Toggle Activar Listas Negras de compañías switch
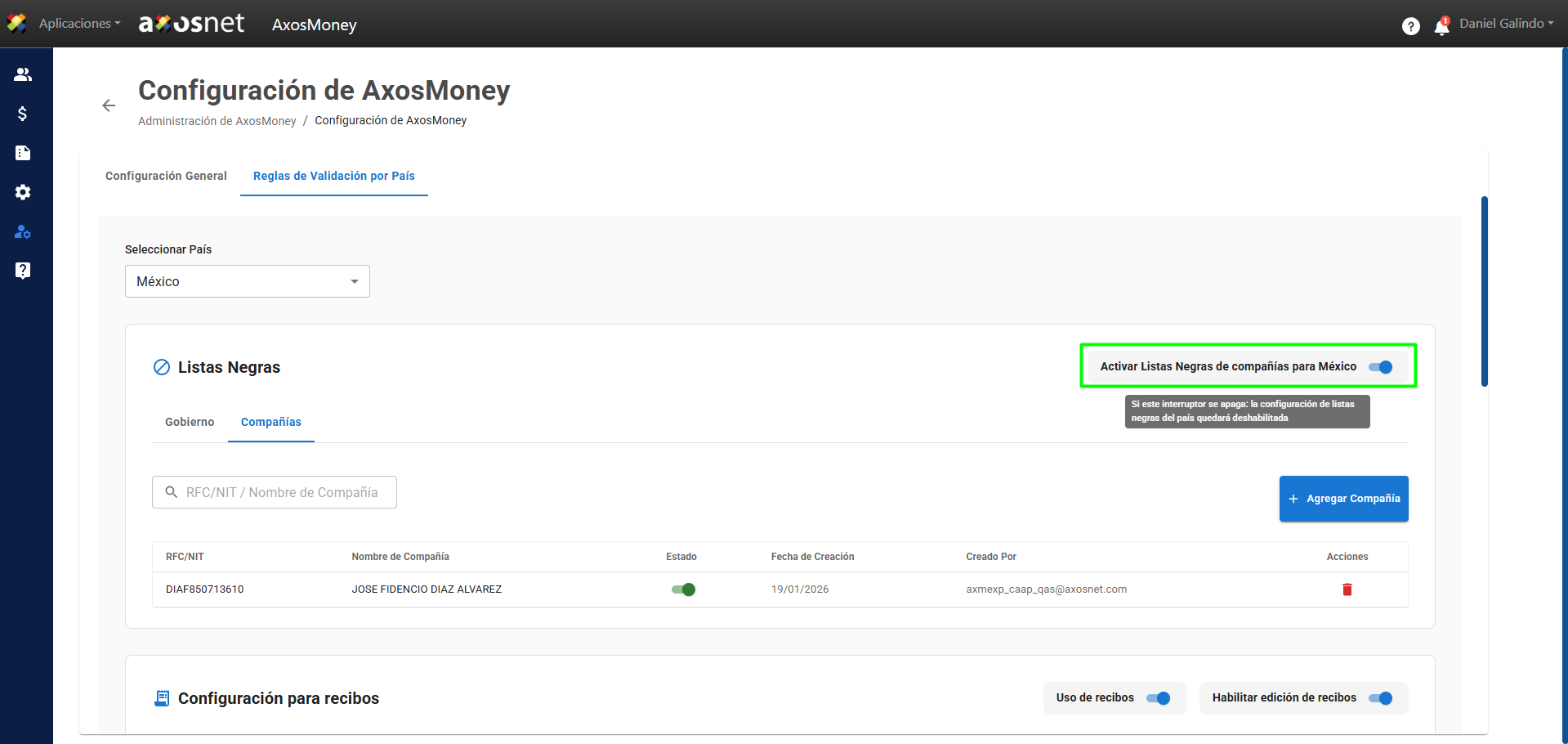This screenshot has height=744, width=1568. [x=1381, y=367]
